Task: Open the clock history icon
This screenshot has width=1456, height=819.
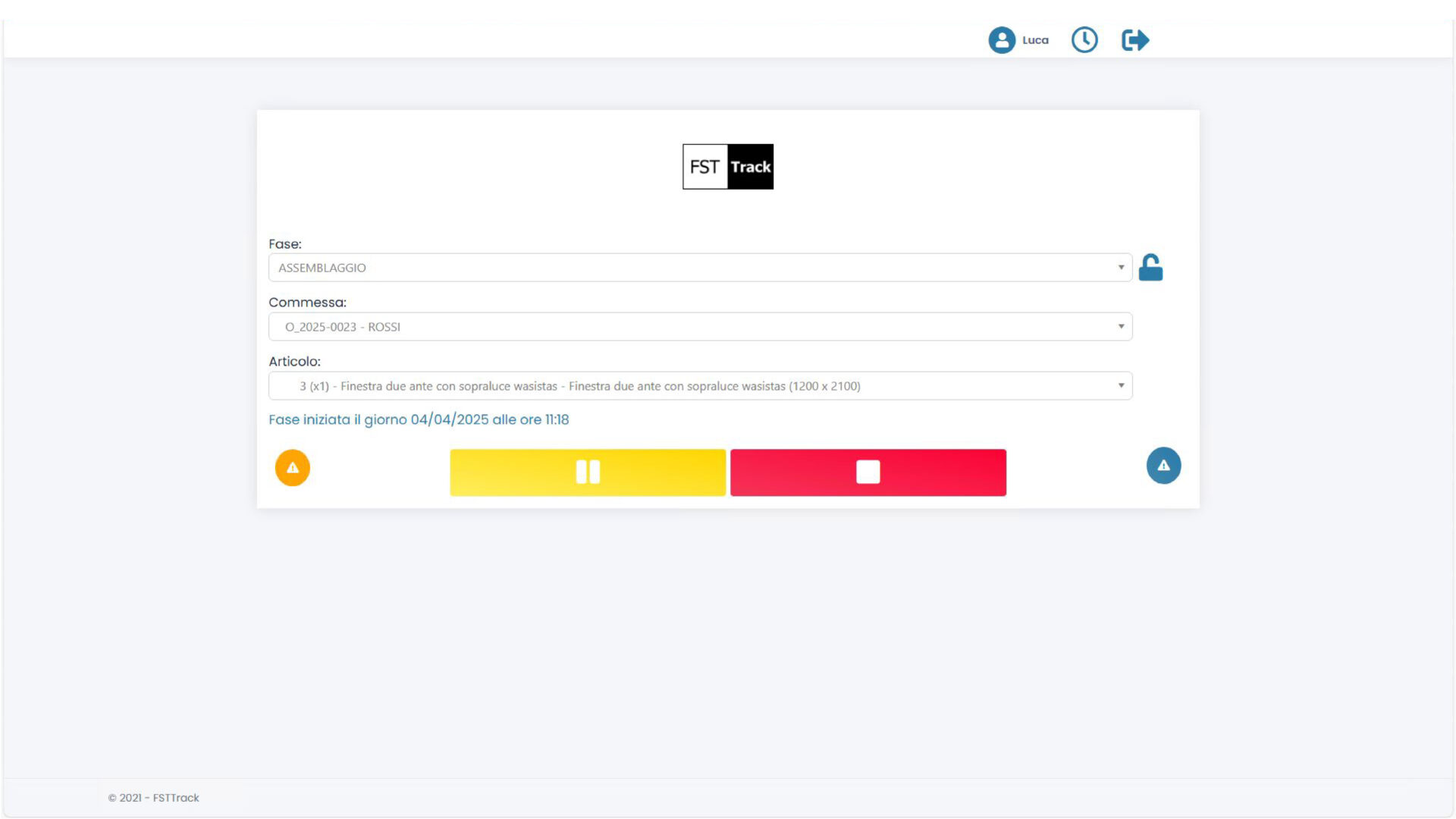Action: (x=1084, y=40)
